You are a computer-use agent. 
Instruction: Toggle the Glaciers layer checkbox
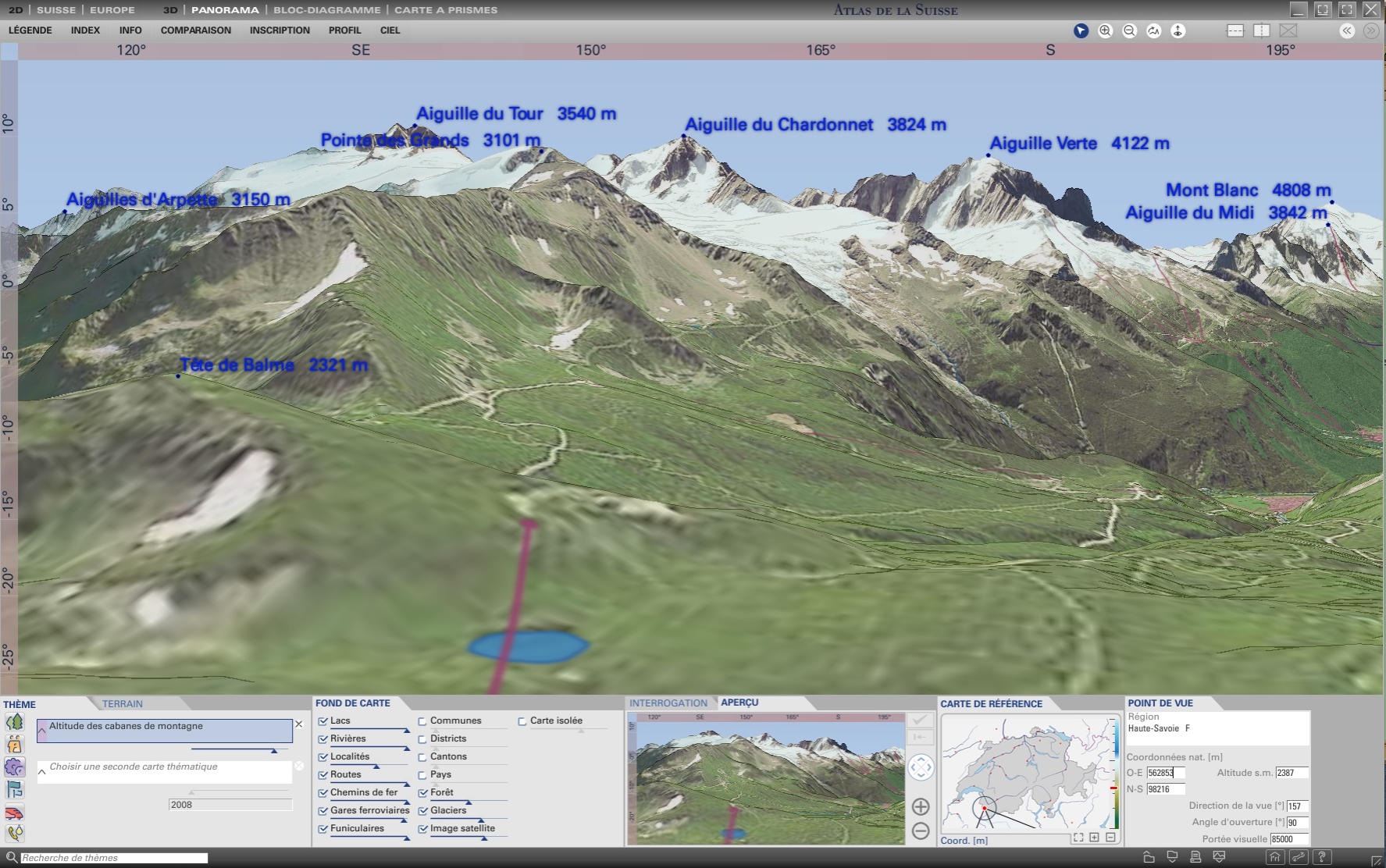tap(422, 811)
